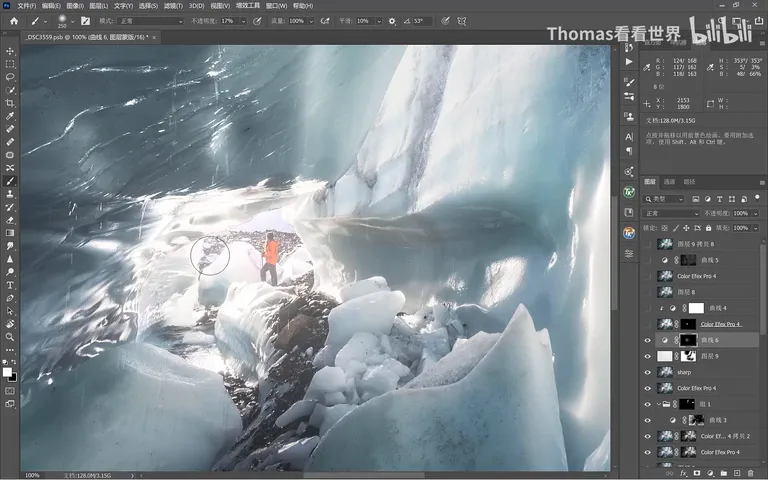768x480 pixels.
Task: Choose the Eyedropper tool
Action: pos(10,116)
